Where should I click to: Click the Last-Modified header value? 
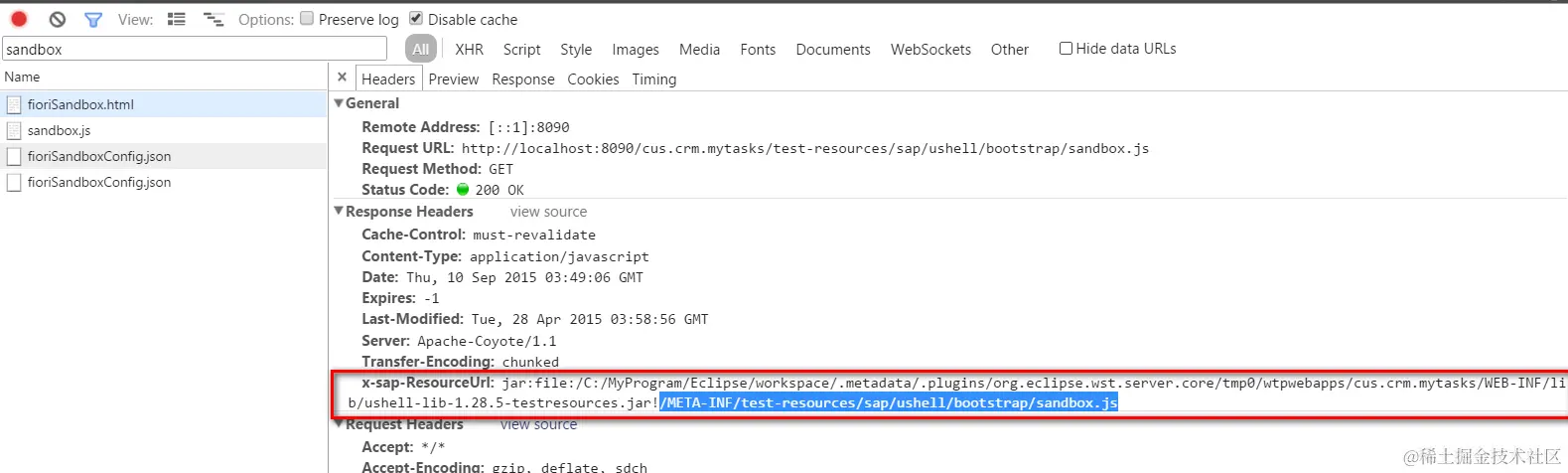pos(590,319)
